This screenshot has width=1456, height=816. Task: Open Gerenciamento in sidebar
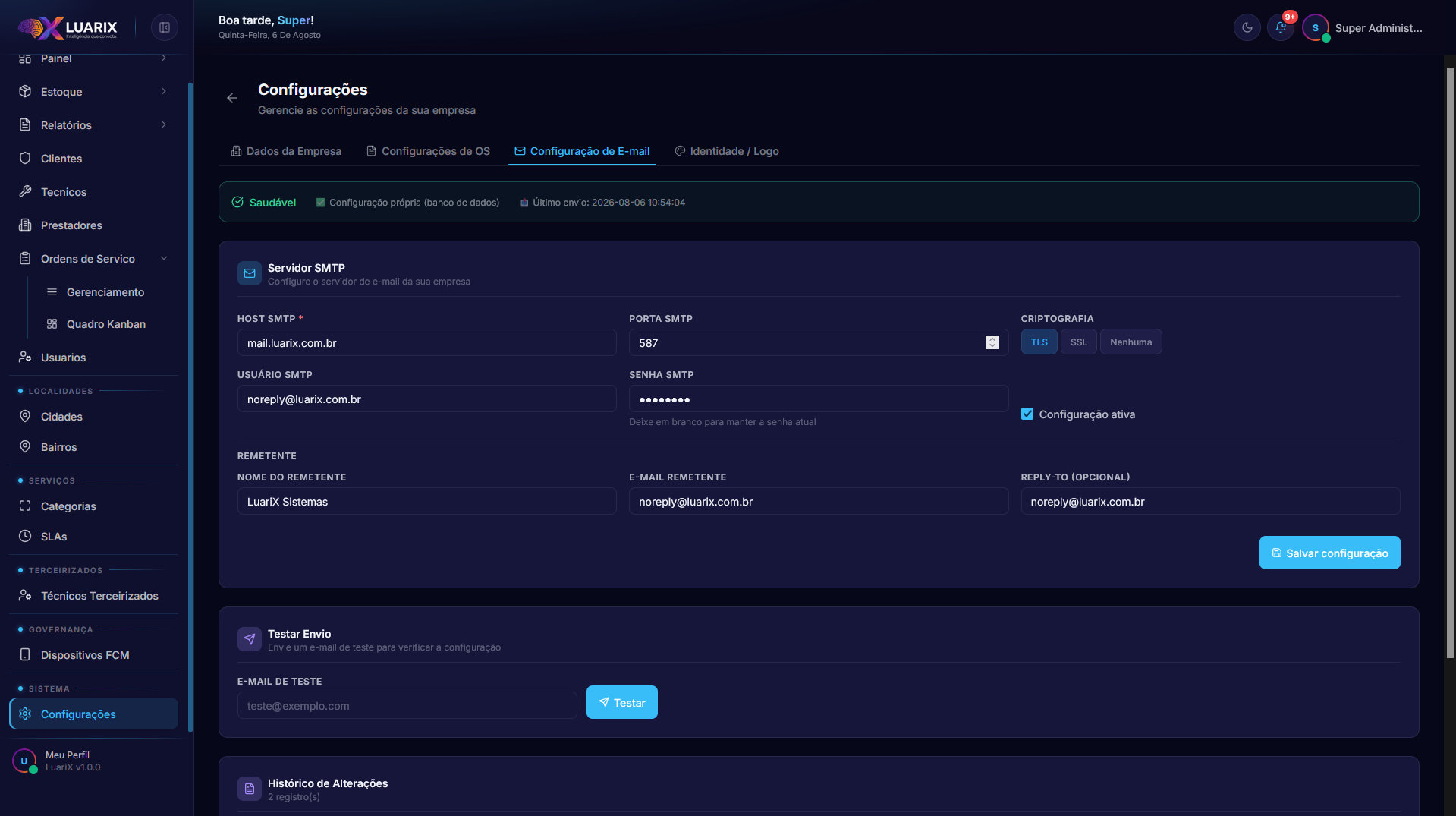tap(105, 292)
